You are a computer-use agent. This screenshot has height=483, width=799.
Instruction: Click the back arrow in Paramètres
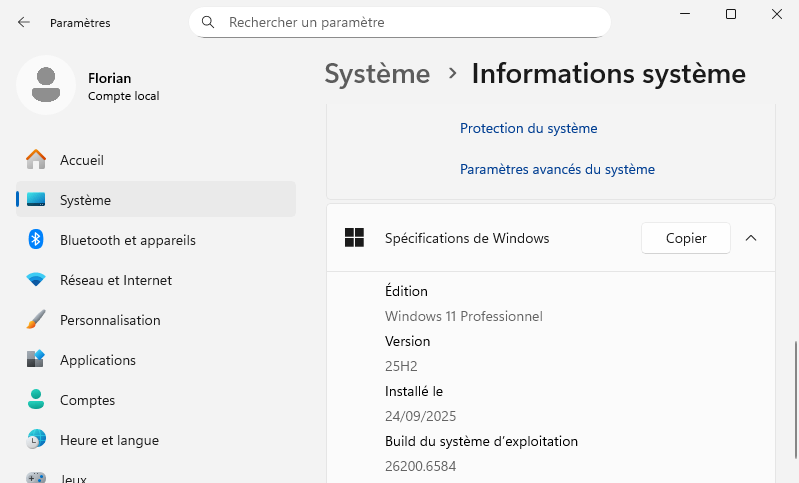tap(24, 22)
